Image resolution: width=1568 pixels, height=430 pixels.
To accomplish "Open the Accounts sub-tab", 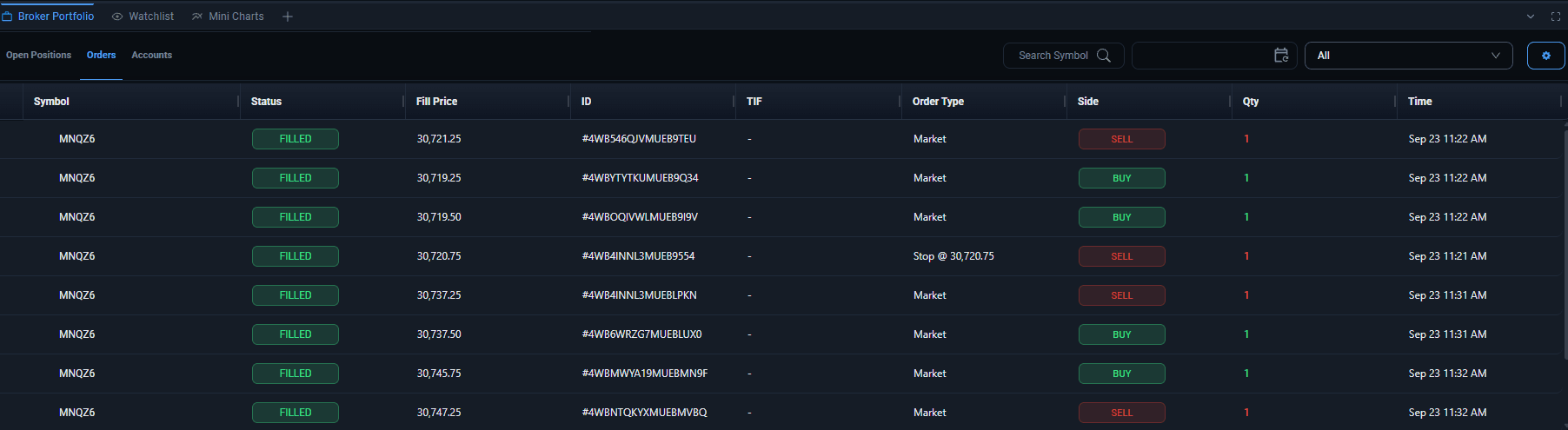I will [151, 55].
